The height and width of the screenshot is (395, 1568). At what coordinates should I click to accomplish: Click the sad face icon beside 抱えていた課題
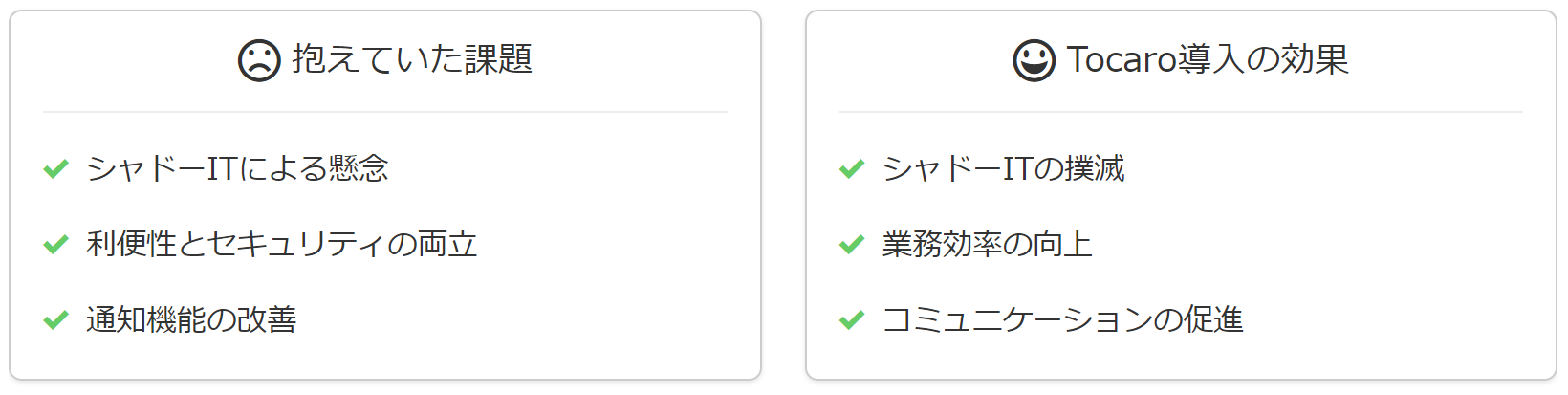258,60
